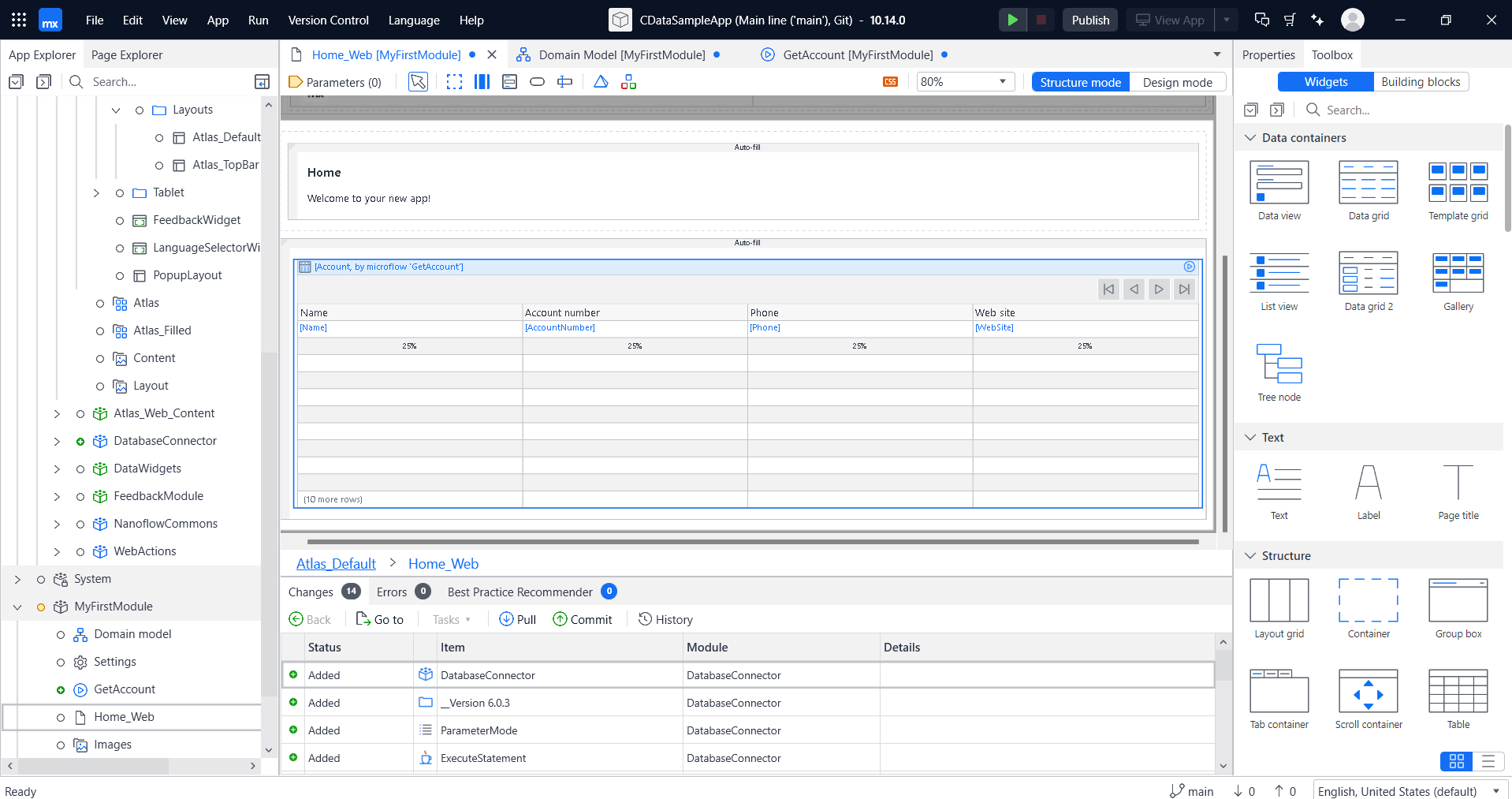
Task: Go to the data grid's last page
Action: pos(1184,289)
